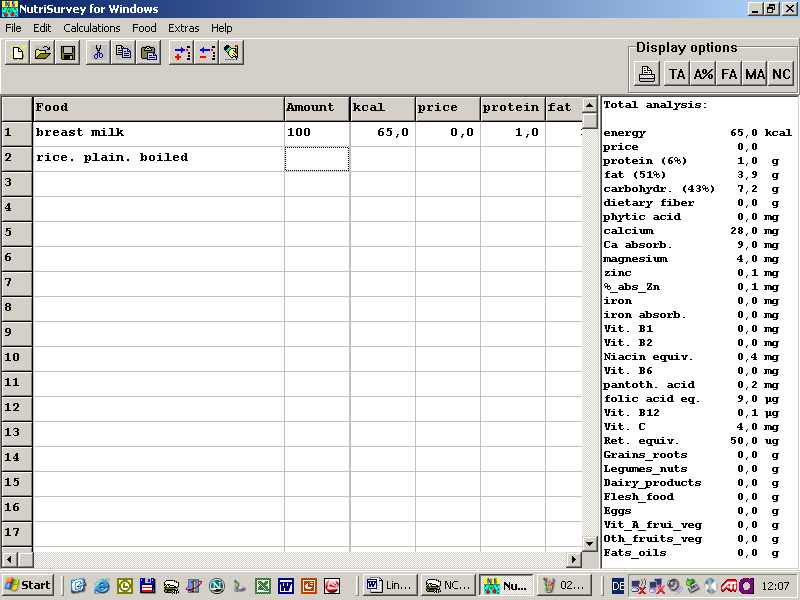The height and width of the screenshot is (600, 800).
Task: Click the copy toolbar icon
Action: click(x=123, y=53)
